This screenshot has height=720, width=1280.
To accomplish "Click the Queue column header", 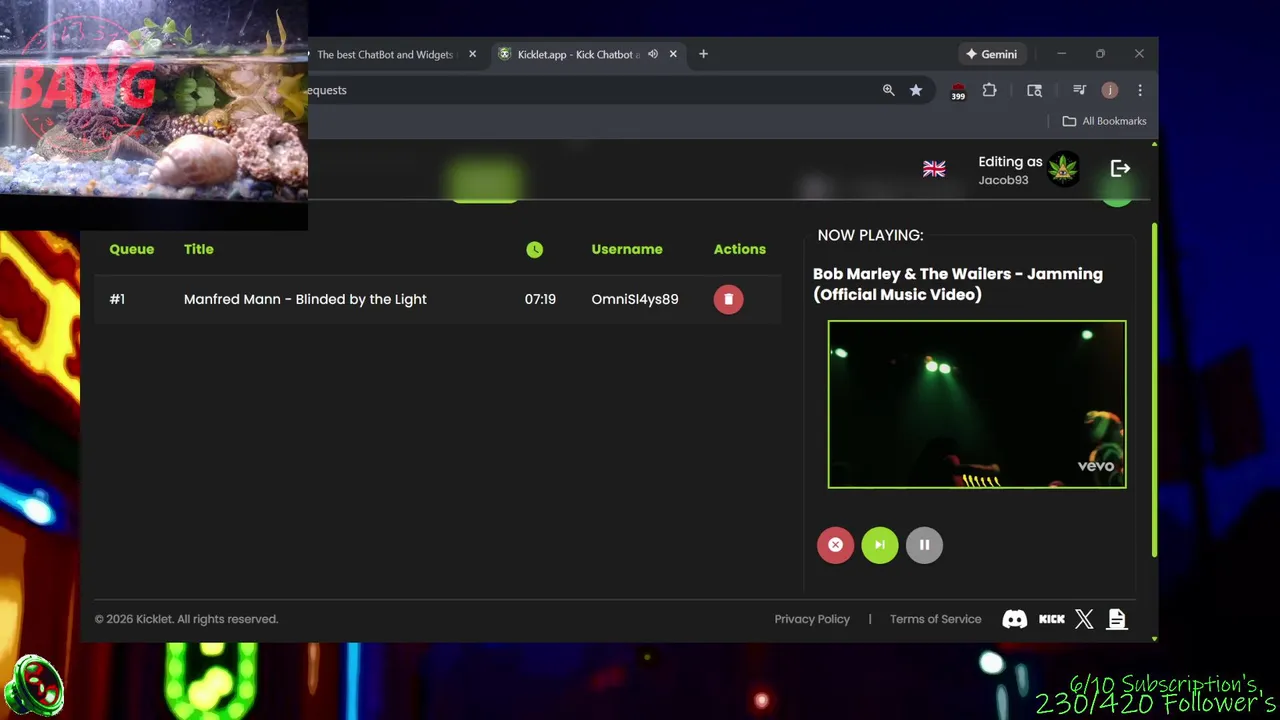I will (132, 249).
